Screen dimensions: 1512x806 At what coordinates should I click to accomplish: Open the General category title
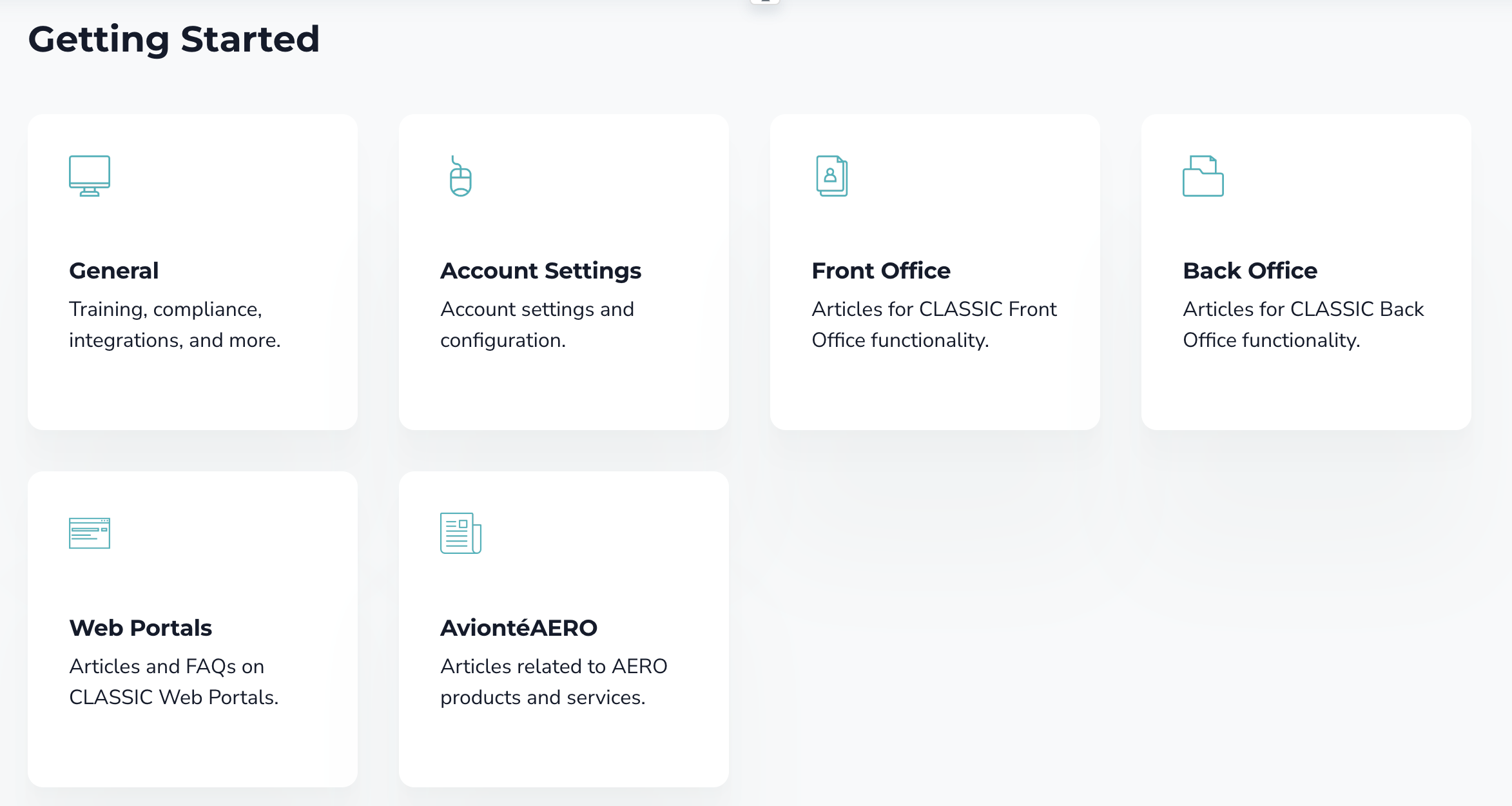114,271
